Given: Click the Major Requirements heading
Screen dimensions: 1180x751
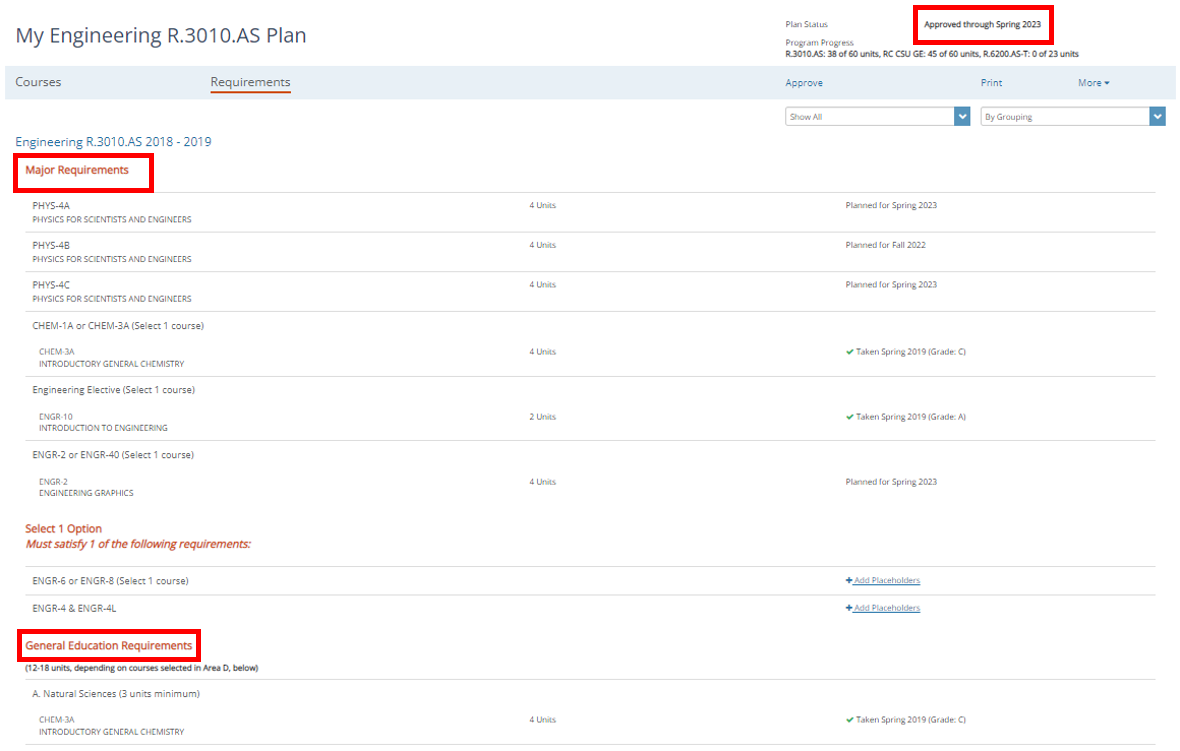Looking at the screenshot, I should (77, 171).
